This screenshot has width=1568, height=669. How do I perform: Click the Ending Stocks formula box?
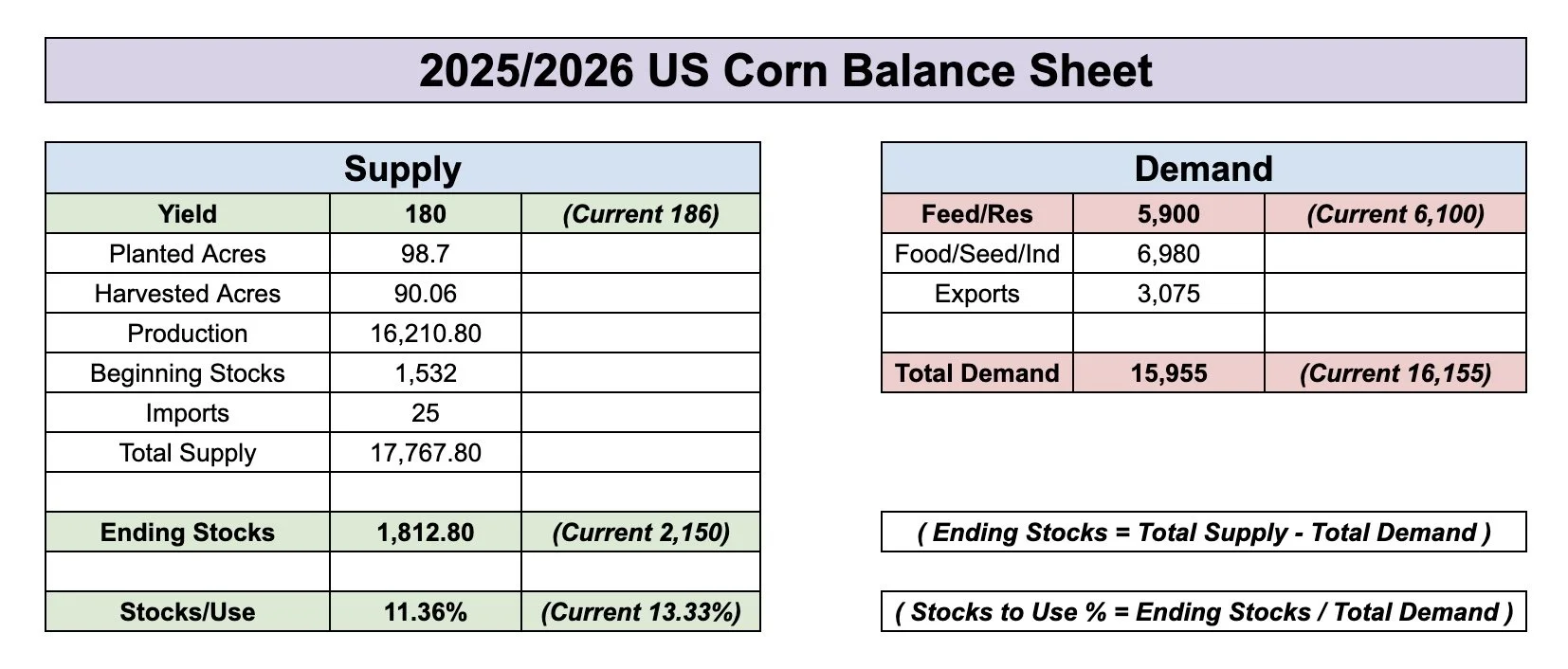point(1204,533)
